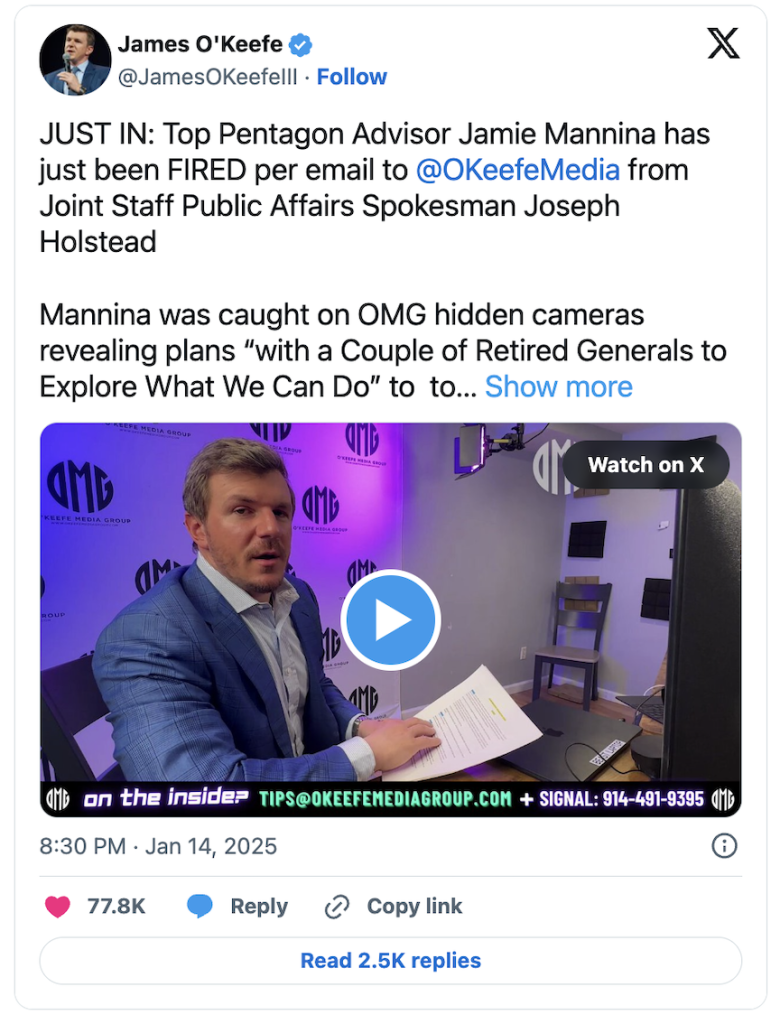Play the embedded video

[x=391, y=620]
